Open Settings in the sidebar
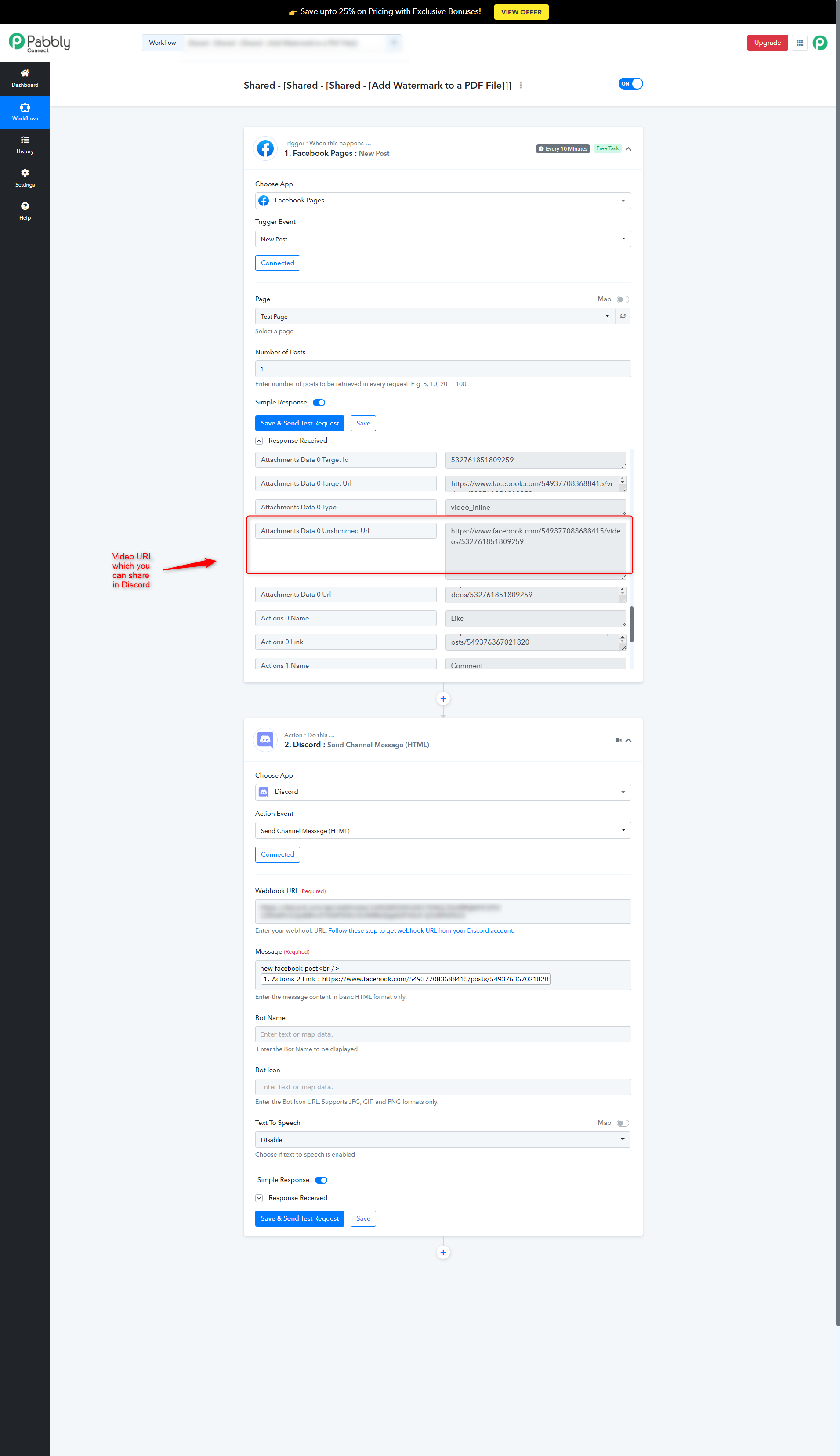The image size is (840, 1456). point(25,178)
